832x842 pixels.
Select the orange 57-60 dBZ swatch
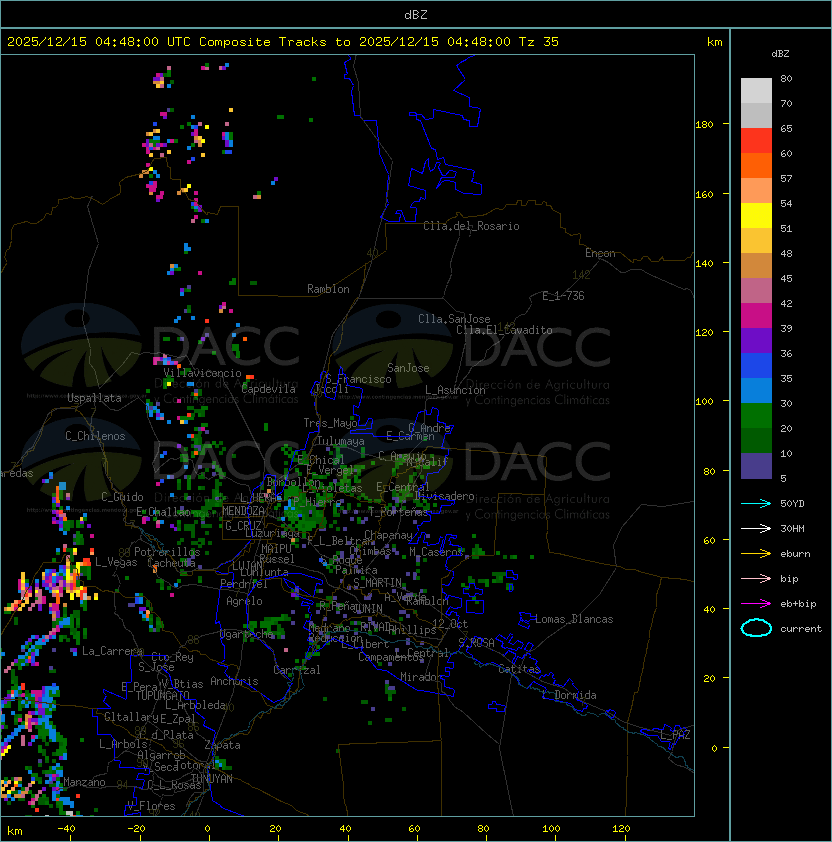[756, 165]
